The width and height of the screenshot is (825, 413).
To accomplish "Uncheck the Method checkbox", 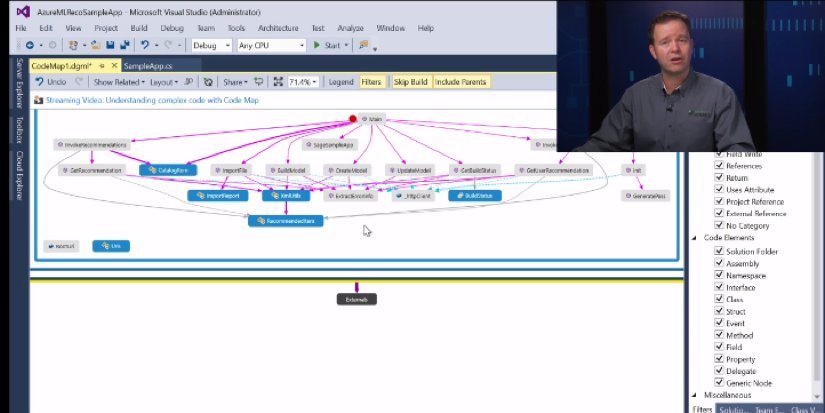I will pyautogui.click(x=719, y=335).
